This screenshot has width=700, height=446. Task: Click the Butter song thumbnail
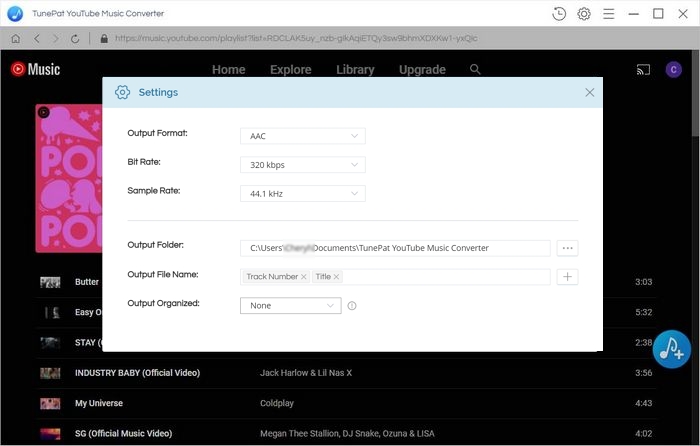(x=50, y=282)
